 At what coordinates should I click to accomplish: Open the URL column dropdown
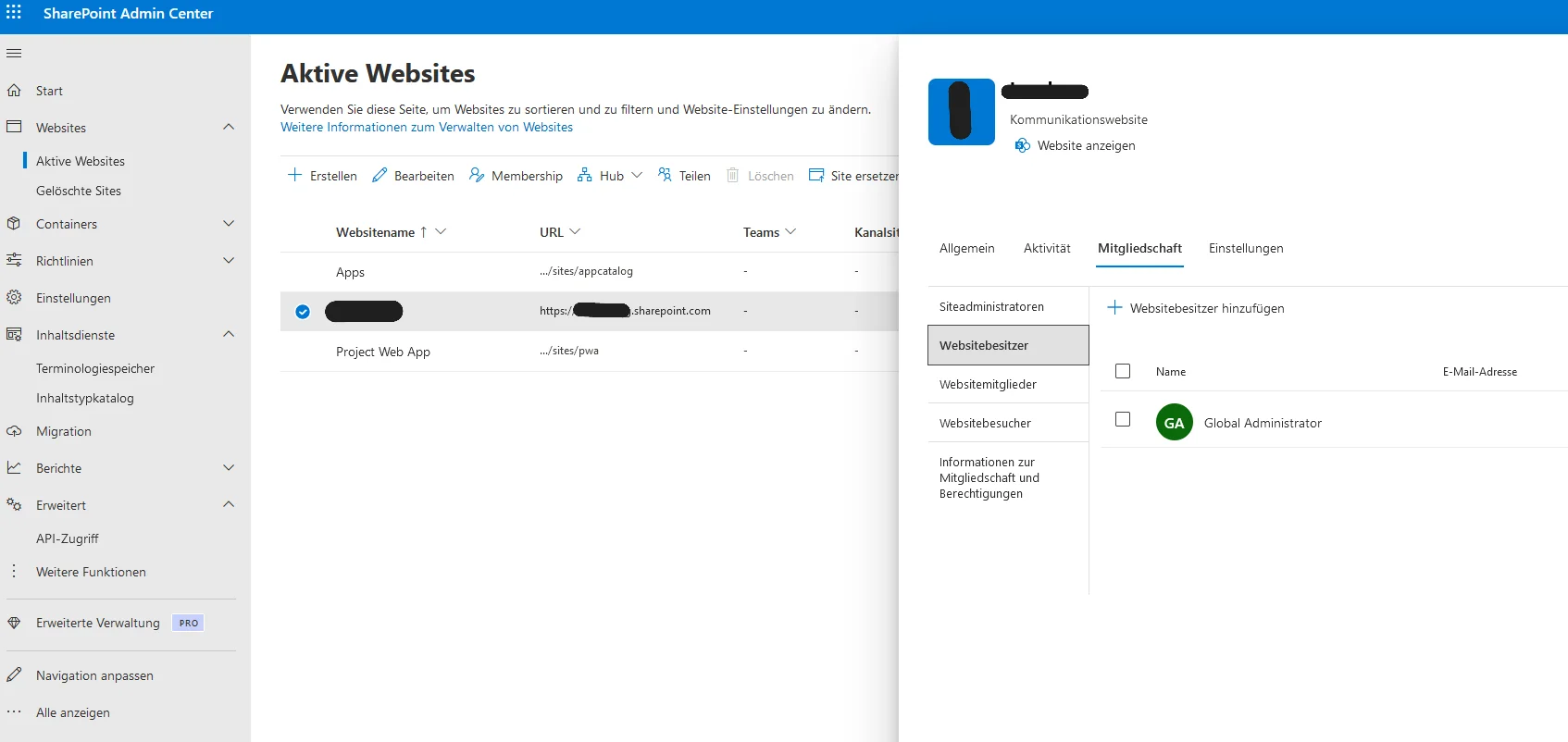[x=575, y=231]
